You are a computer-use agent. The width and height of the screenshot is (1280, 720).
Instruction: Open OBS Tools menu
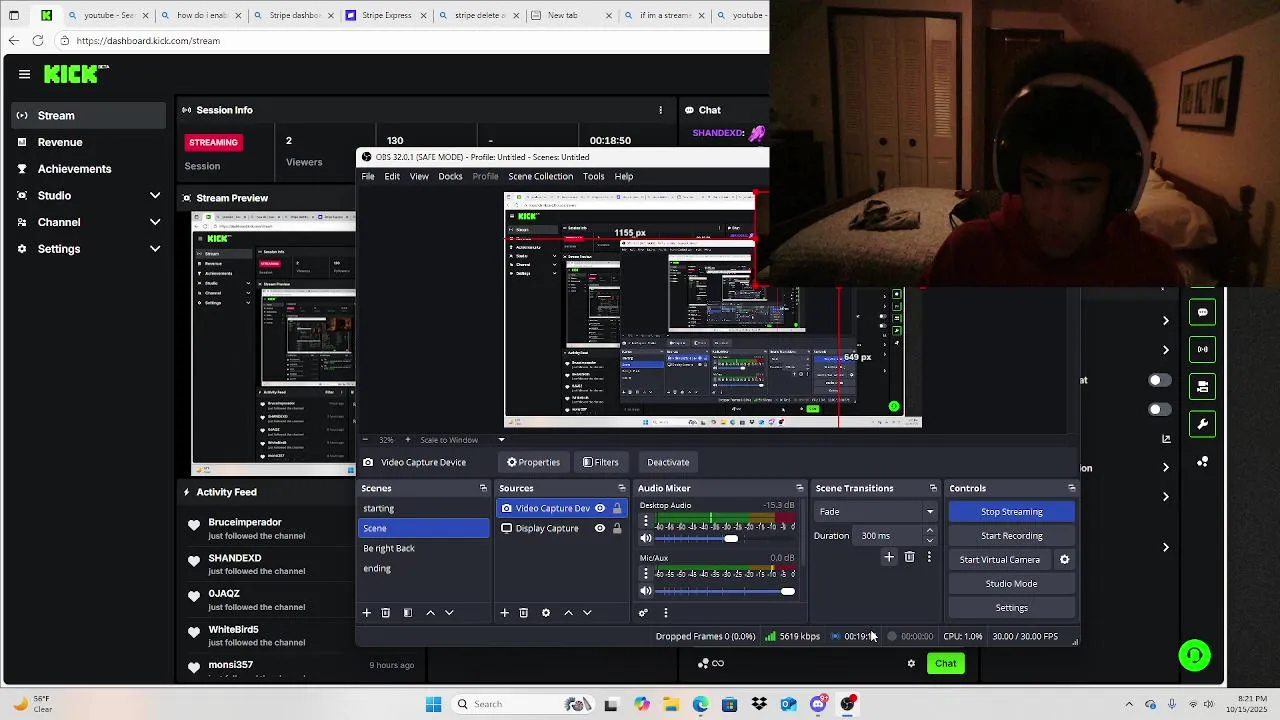click(x=594, y=177)
